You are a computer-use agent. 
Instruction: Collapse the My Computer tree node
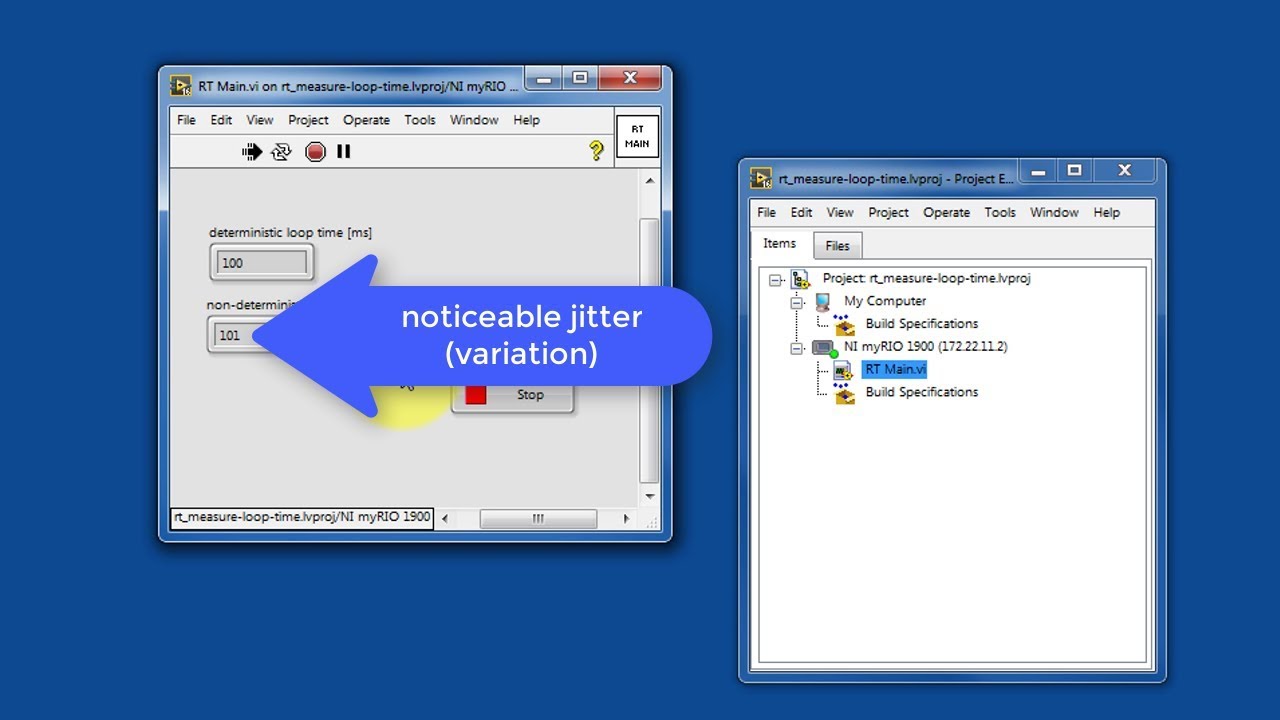click(x=797, y=302)
